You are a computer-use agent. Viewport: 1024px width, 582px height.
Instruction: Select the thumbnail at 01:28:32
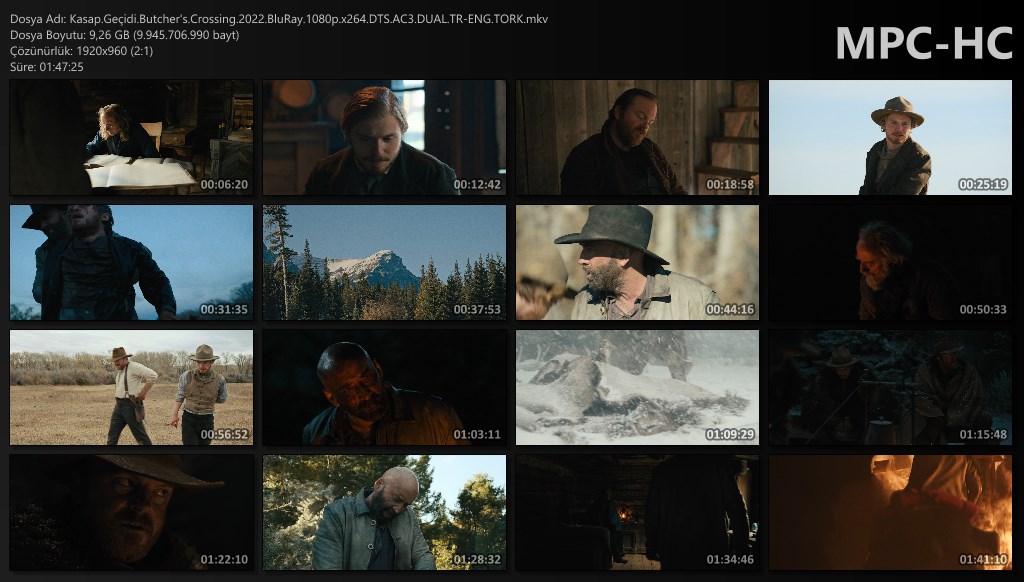click(x=384, y=512)
